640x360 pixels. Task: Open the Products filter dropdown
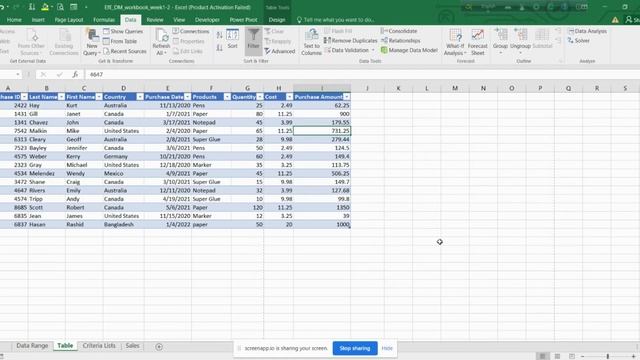point(227,97)
